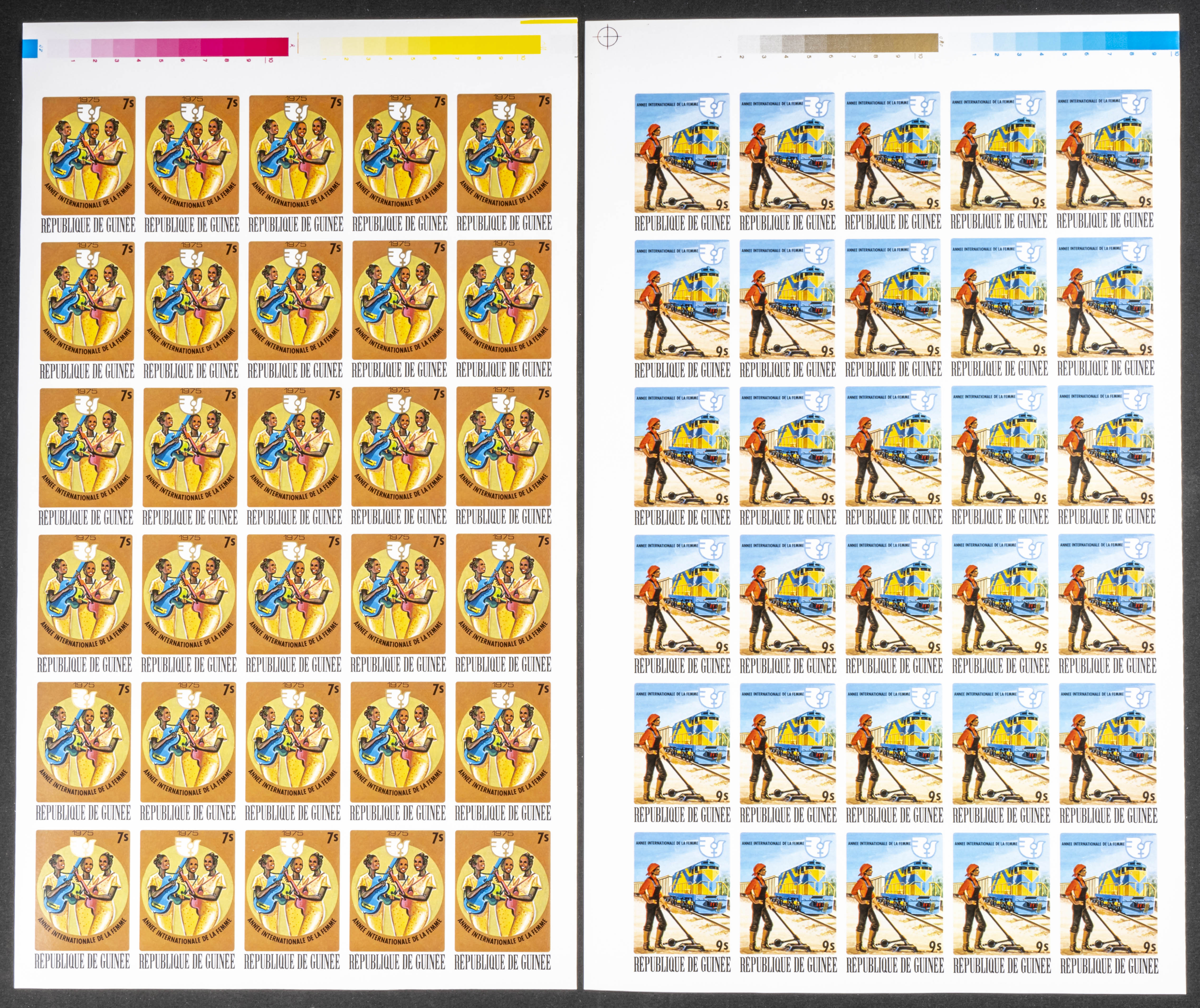This screenshot has width=1200, height=1008.
Task: Click the '9s' value on top-left train stamp
Action: click(x=722, y=204)
